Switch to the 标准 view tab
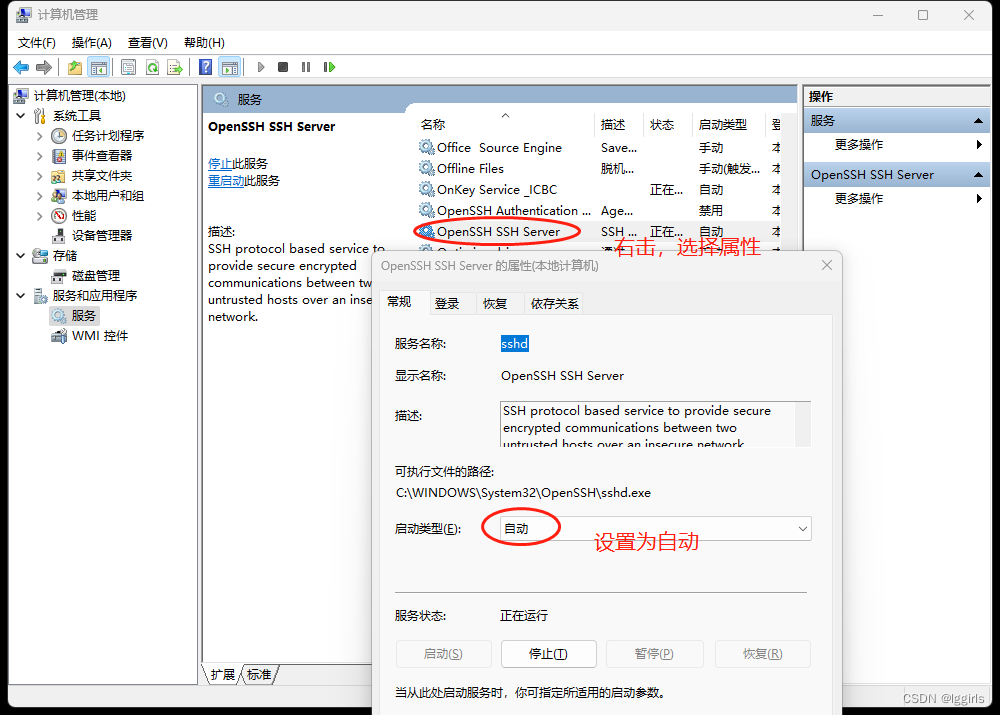Screen dimensions: 1000x715 coord(259,675)
